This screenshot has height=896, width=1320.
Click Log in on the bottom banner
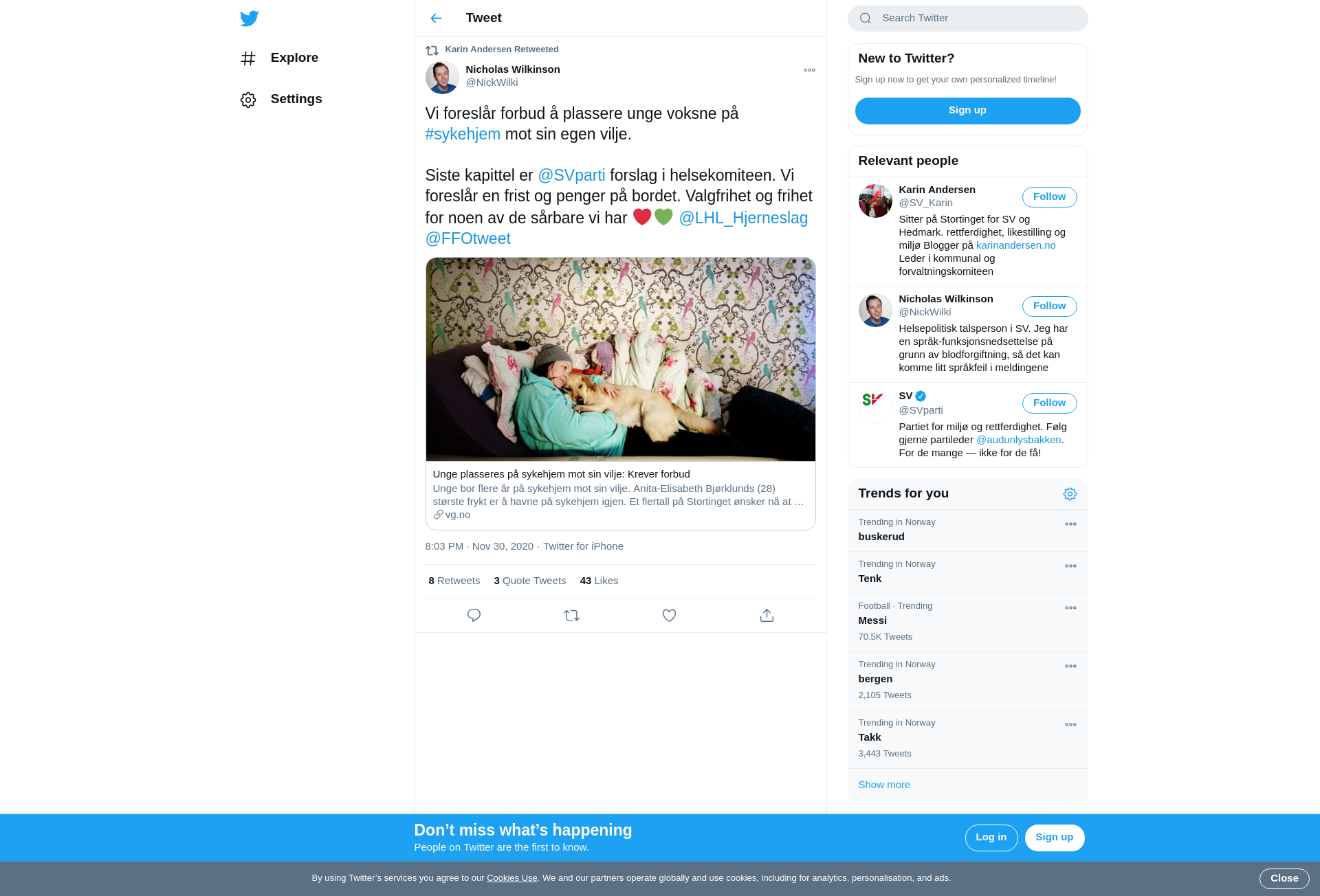[991, 838]
